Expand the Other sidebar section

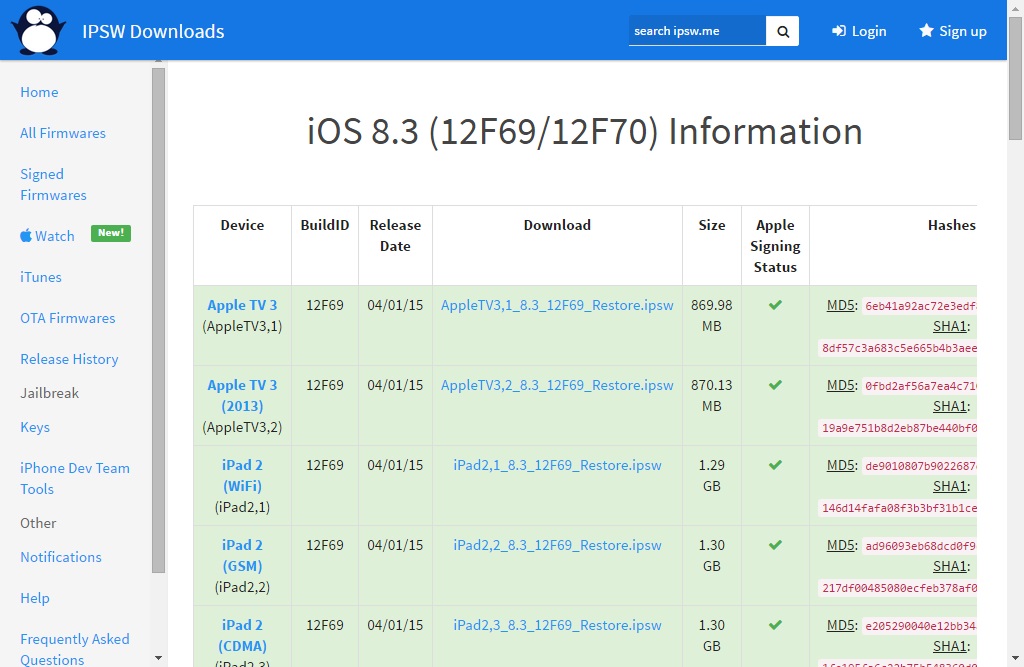tap(38, 523)
